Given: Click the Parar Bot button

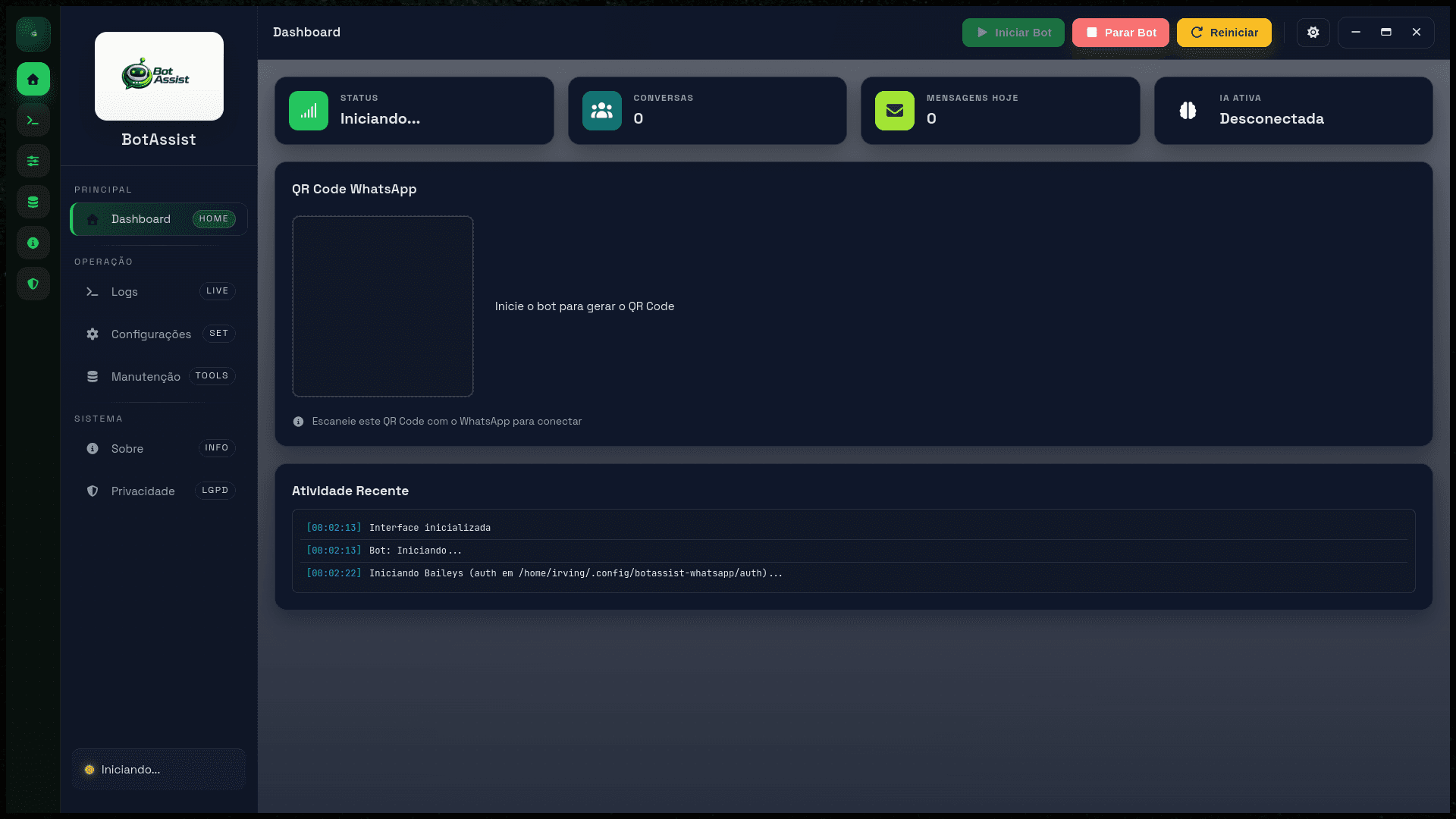Looking at the screenshot, I should coord(1120,33).
